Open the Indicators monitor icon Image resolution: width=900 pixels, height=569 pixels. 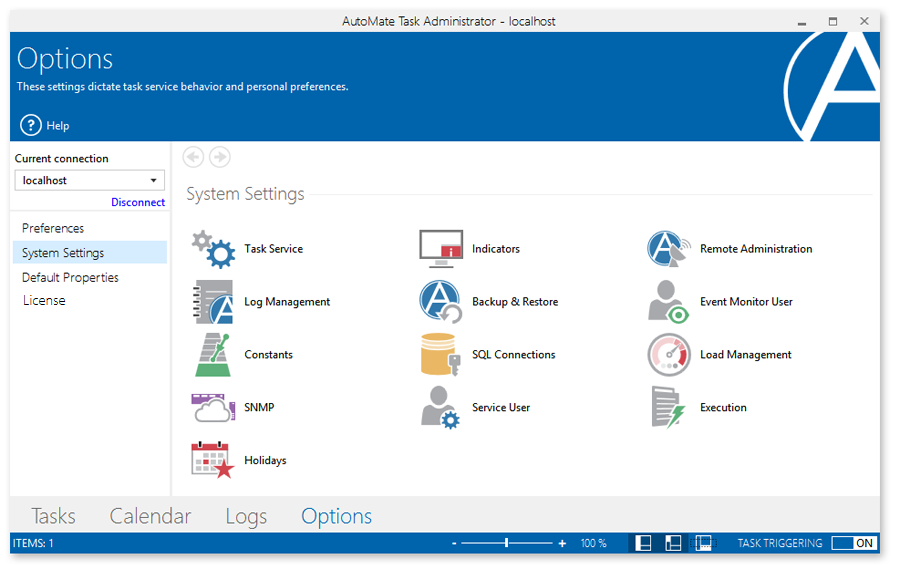(x=441, y=249)
